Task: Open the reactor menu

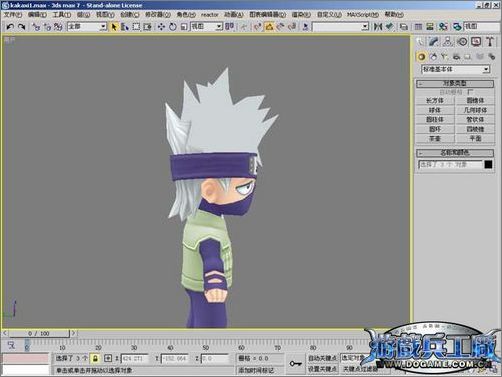Action: pyautogui.click(x=209, y=15)
